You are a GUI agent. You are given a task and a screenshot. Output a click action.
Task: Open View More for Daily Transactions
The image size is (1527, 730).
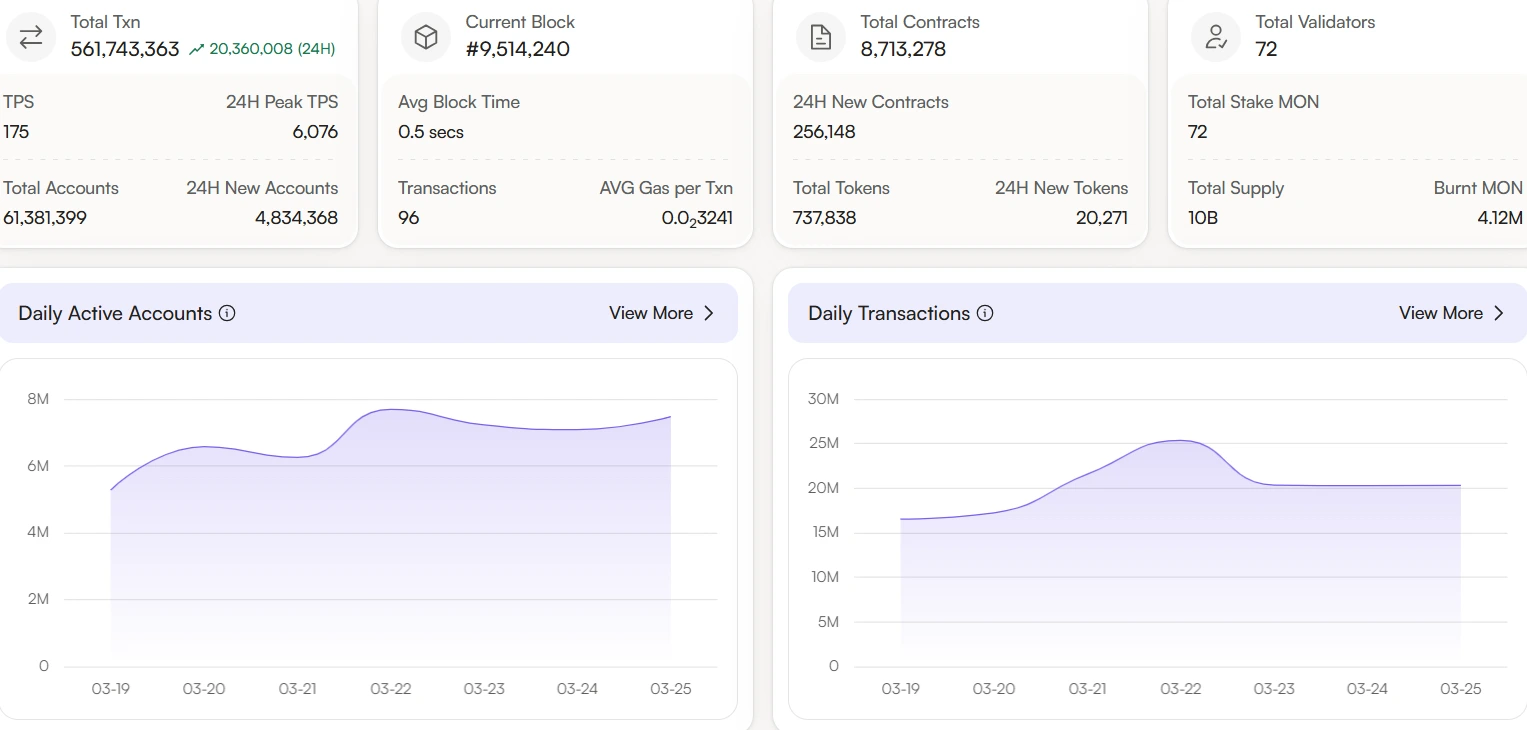coord(1441,313)
